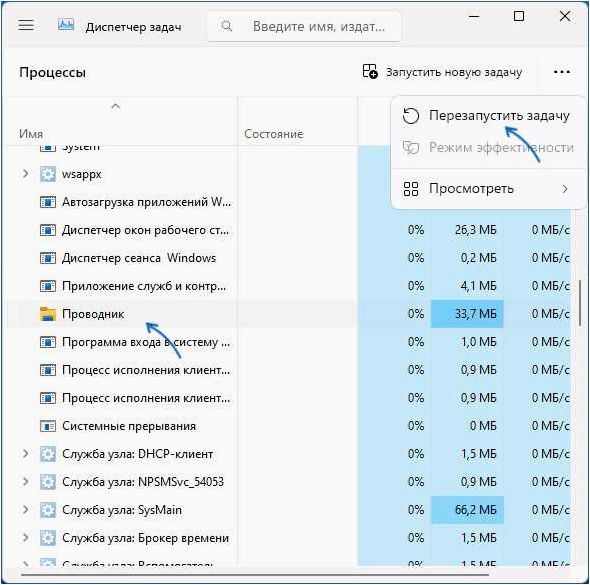This screenshot has width=590, height=585.
Task: Click Запустить новую задачу button
Action: tap(442, 71)
